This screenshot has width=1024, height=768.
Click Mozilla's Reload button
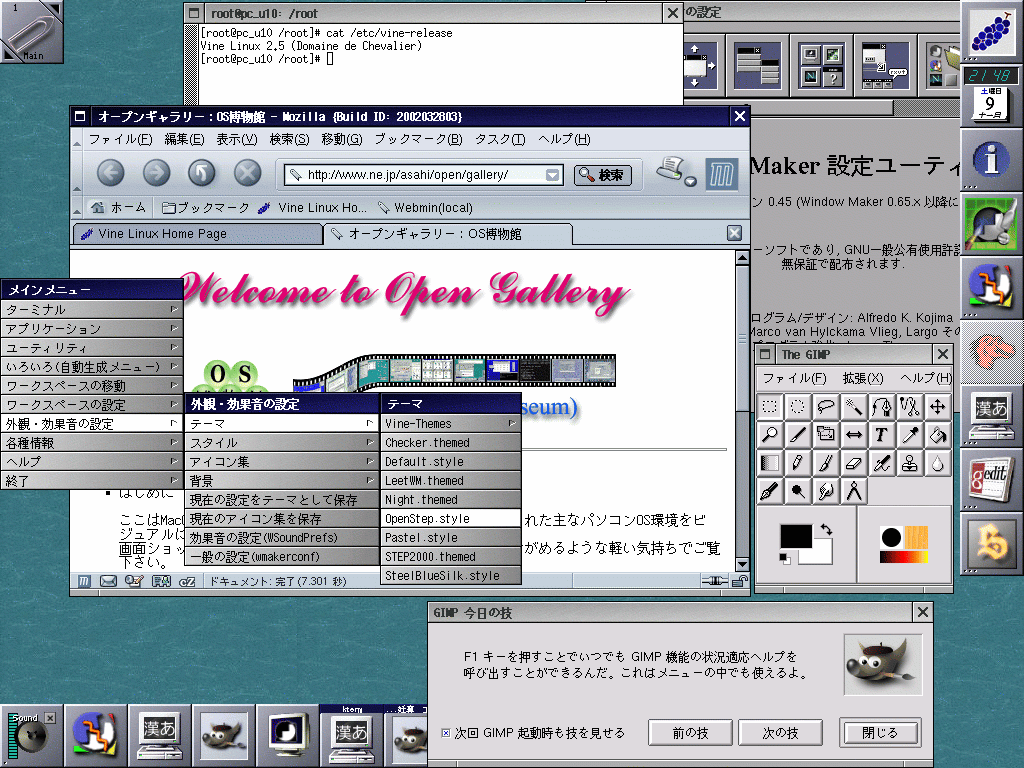click(x=202, y=173)
